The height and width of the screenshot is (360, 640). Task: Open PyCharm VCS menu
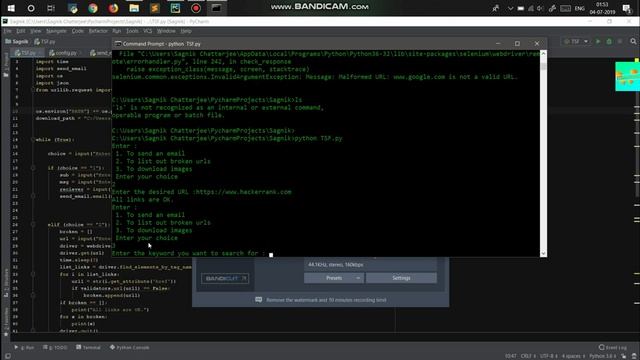(147, 31)
